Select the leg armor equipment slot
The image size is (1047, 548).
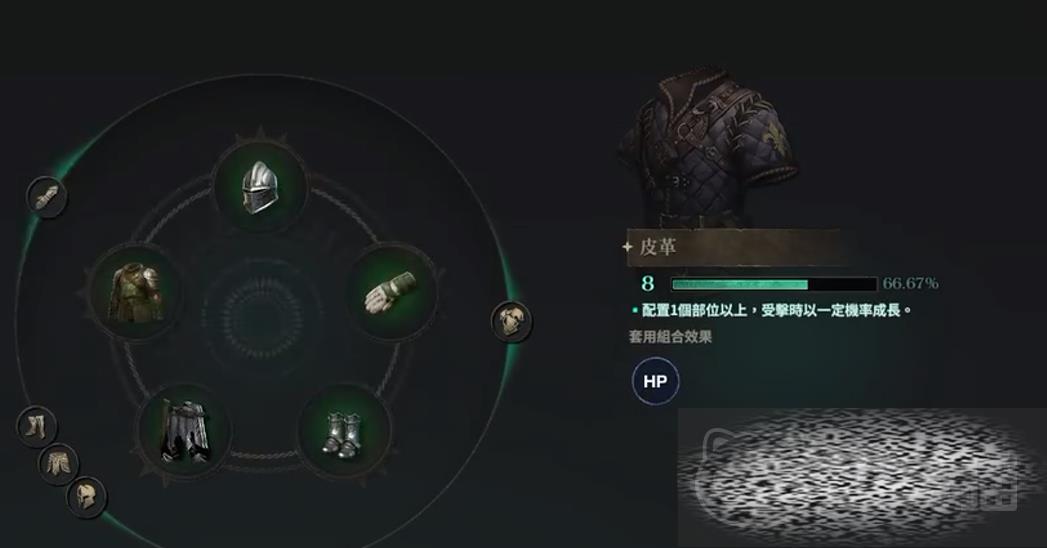(184, 431)
